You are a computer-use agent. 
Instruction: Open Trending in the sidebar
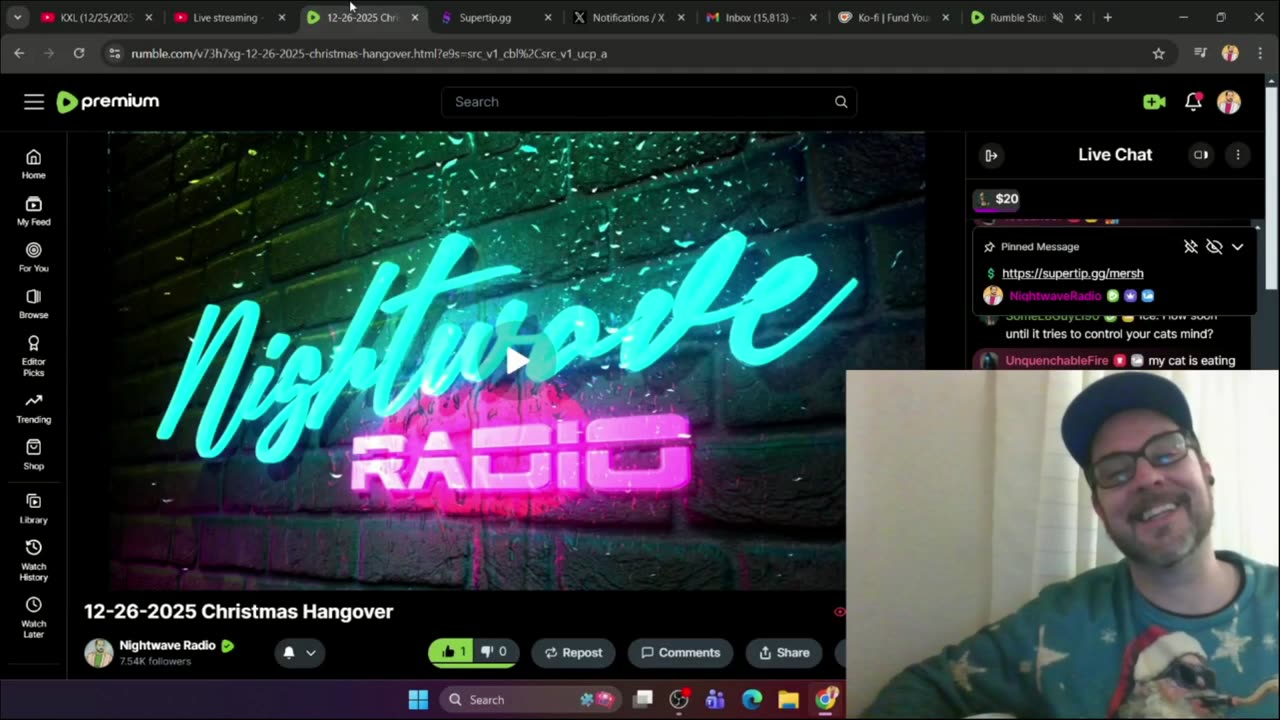pos(33,408)
